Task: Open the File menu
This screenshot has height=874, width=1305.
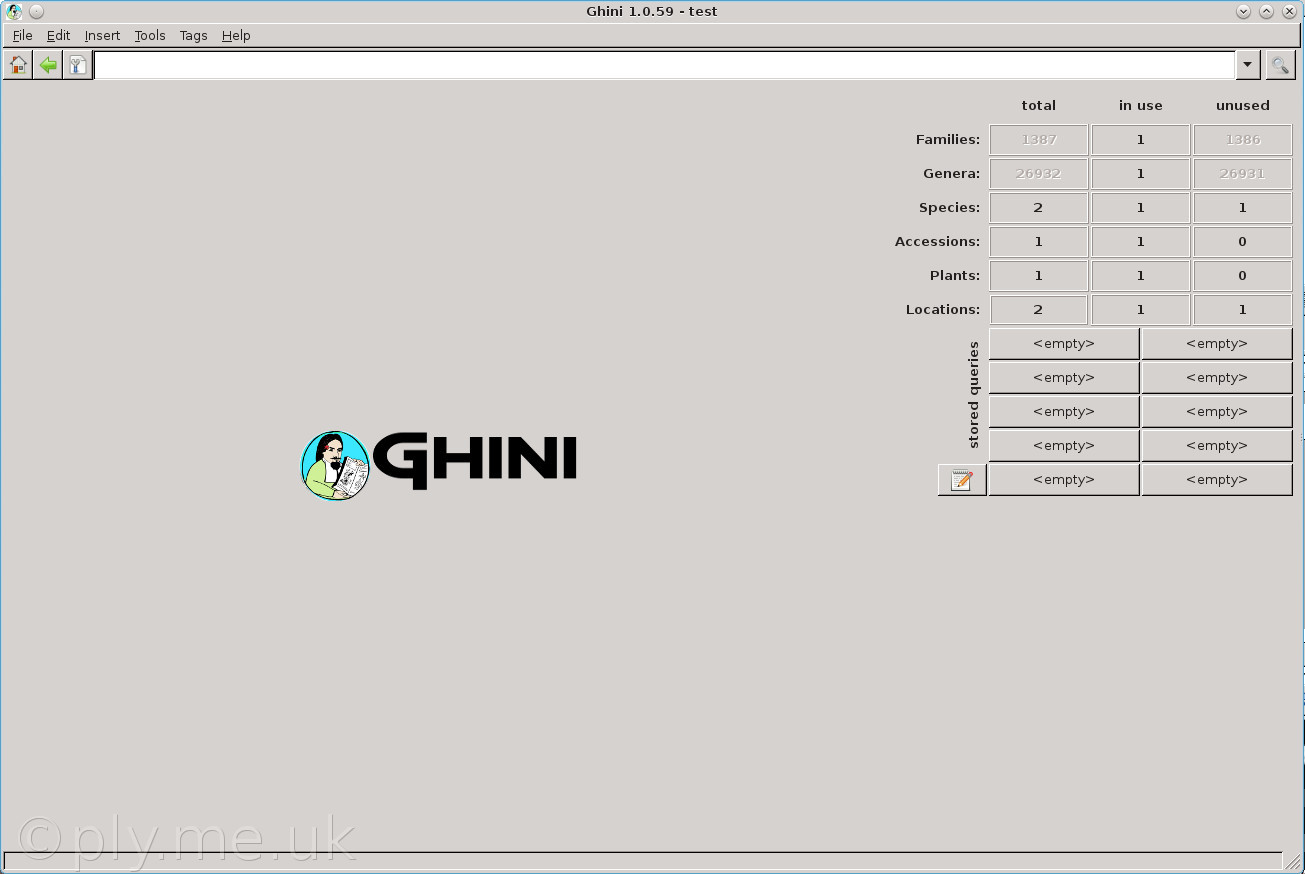Action: click(x=22, y=35)
